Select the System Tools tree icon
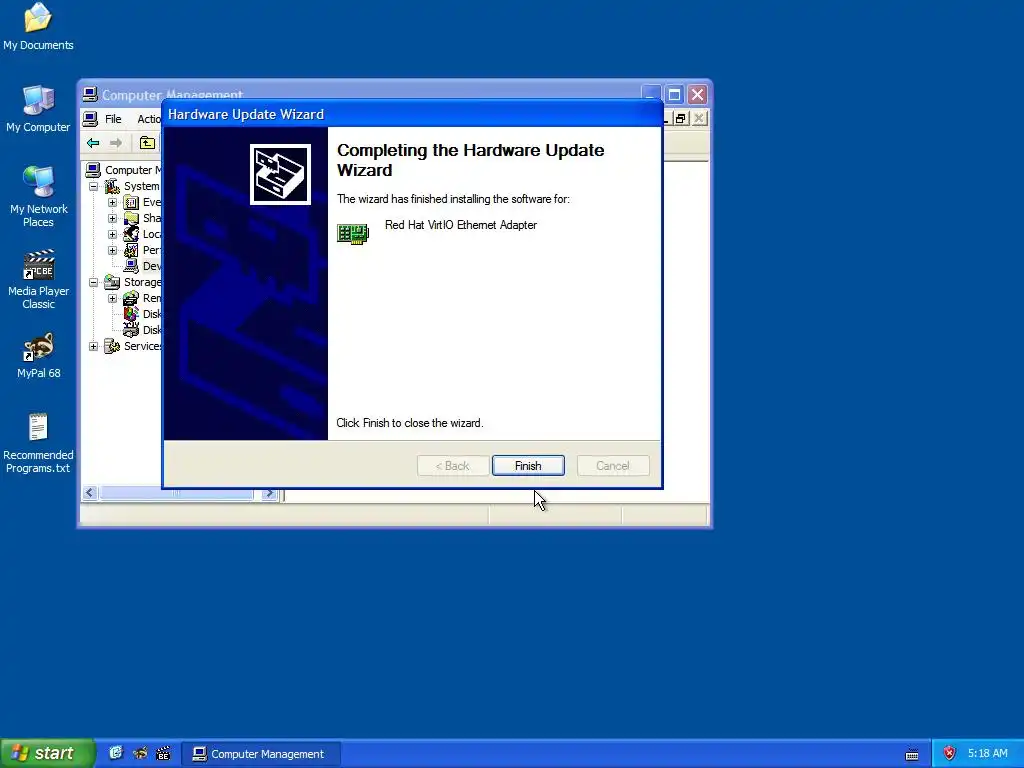 [112, 186]
